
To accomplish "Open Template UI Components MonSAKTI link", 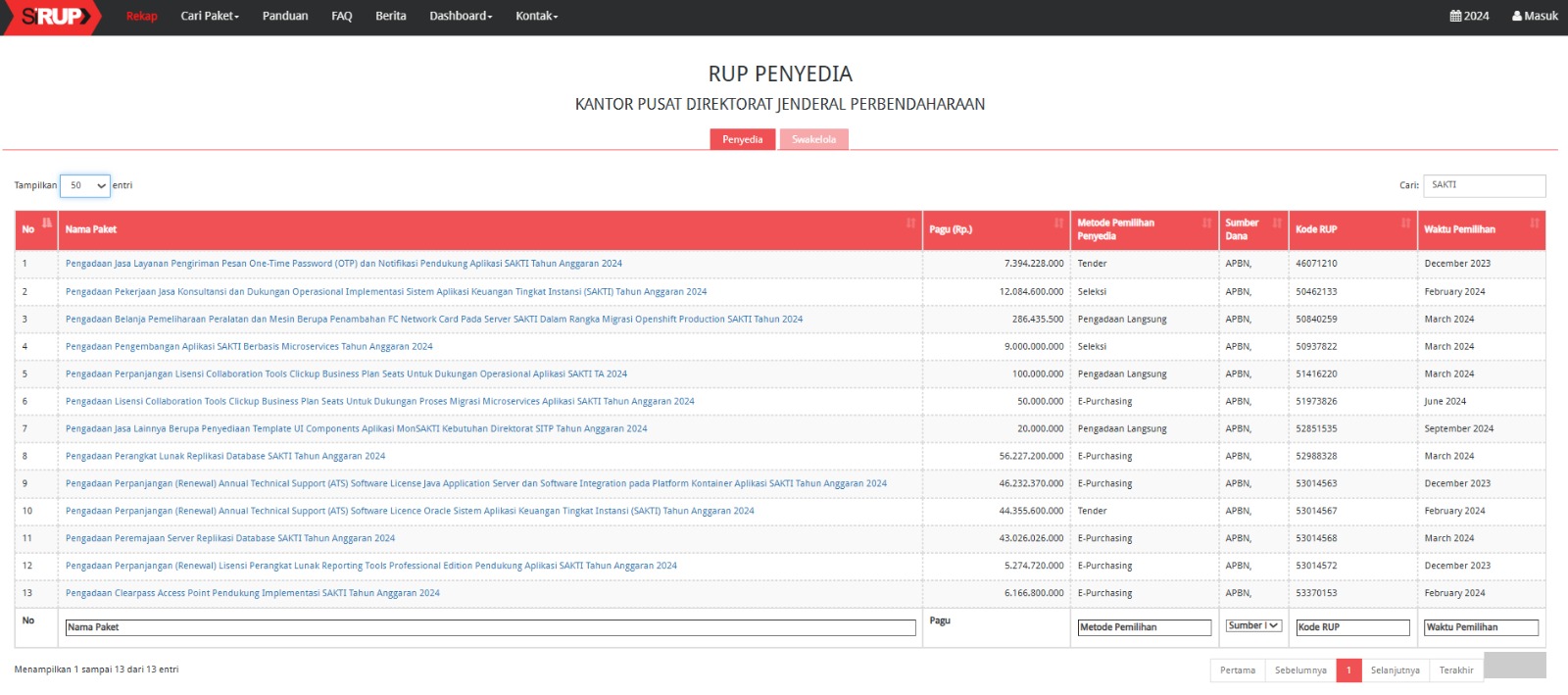I will click(357, 428).
